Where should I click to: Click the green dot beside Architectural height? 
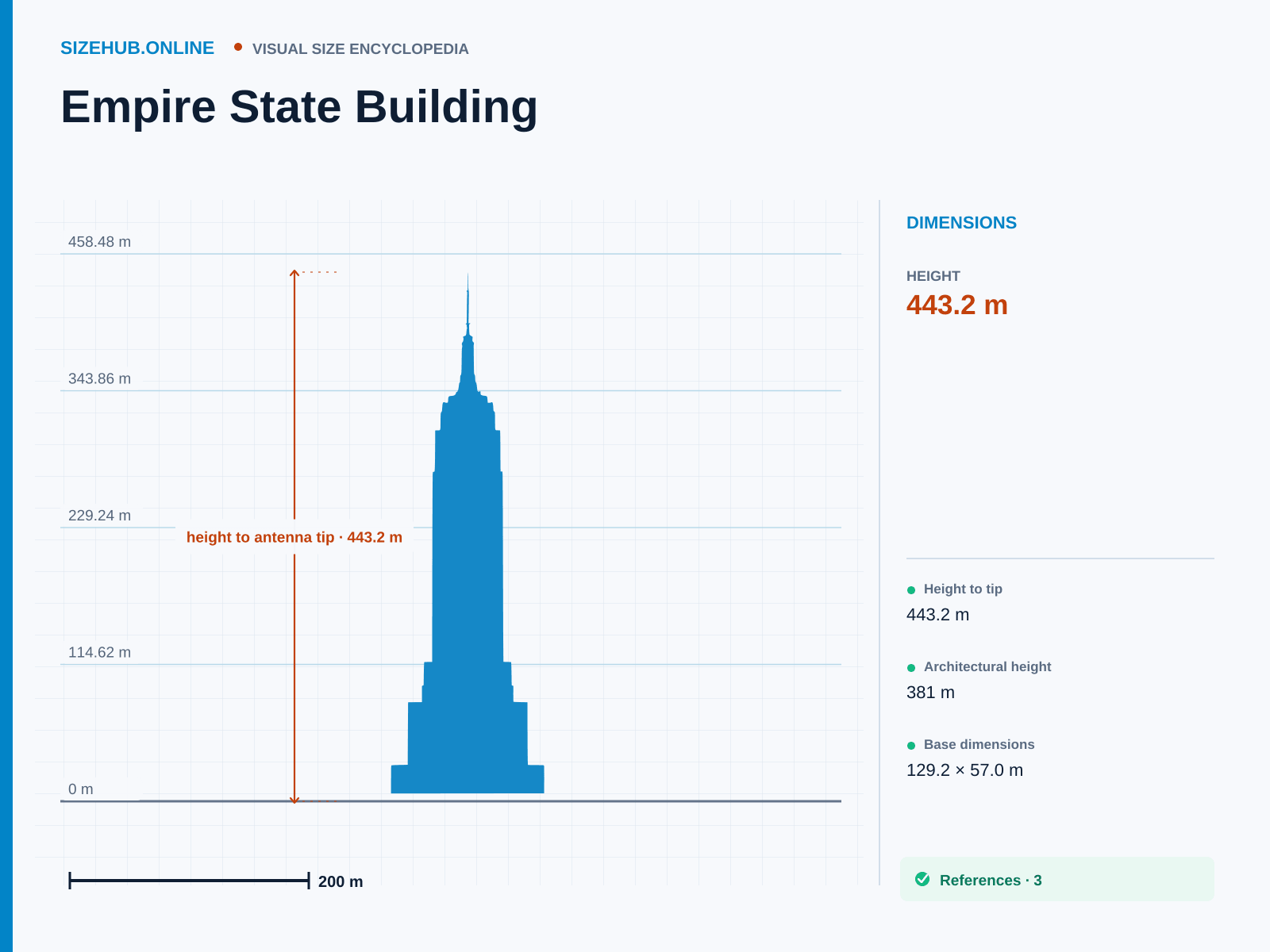pos(911,667)
